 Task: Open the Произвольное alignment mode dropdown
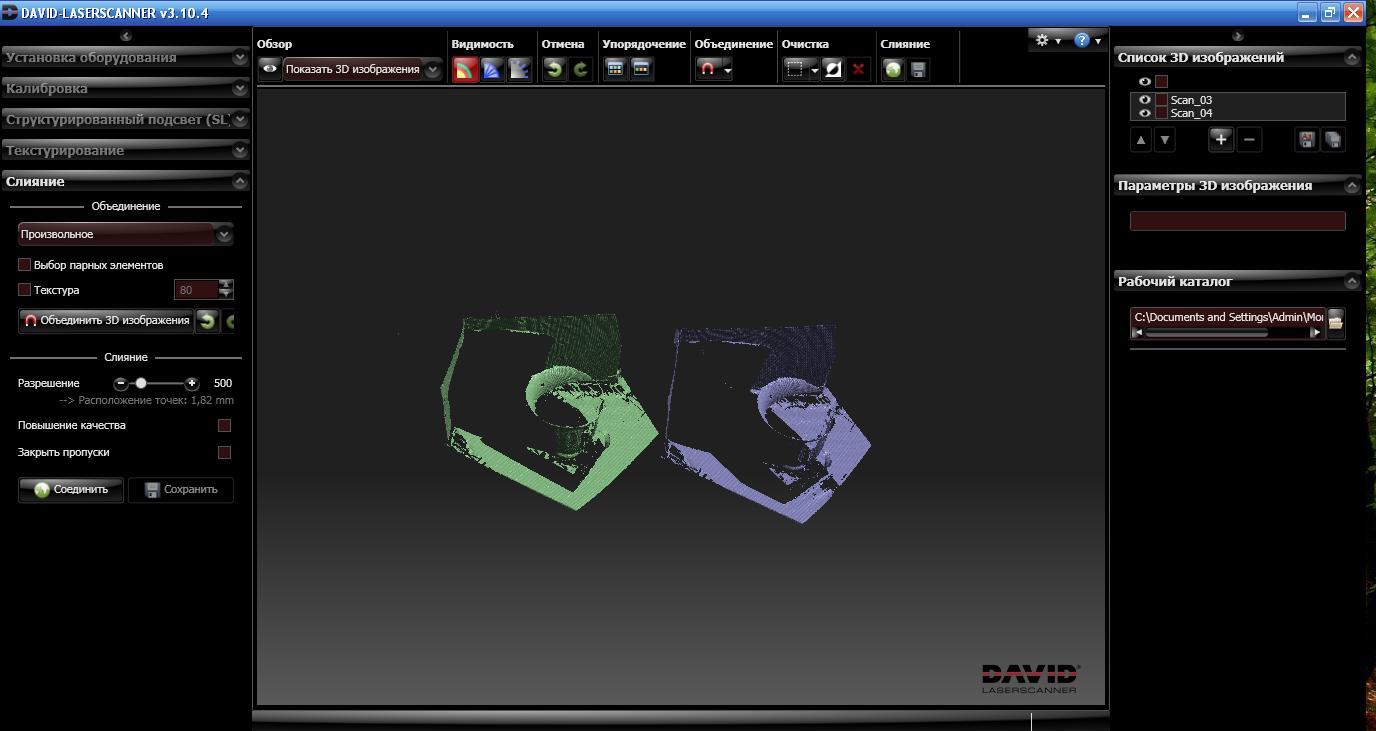tap(224, 234)
